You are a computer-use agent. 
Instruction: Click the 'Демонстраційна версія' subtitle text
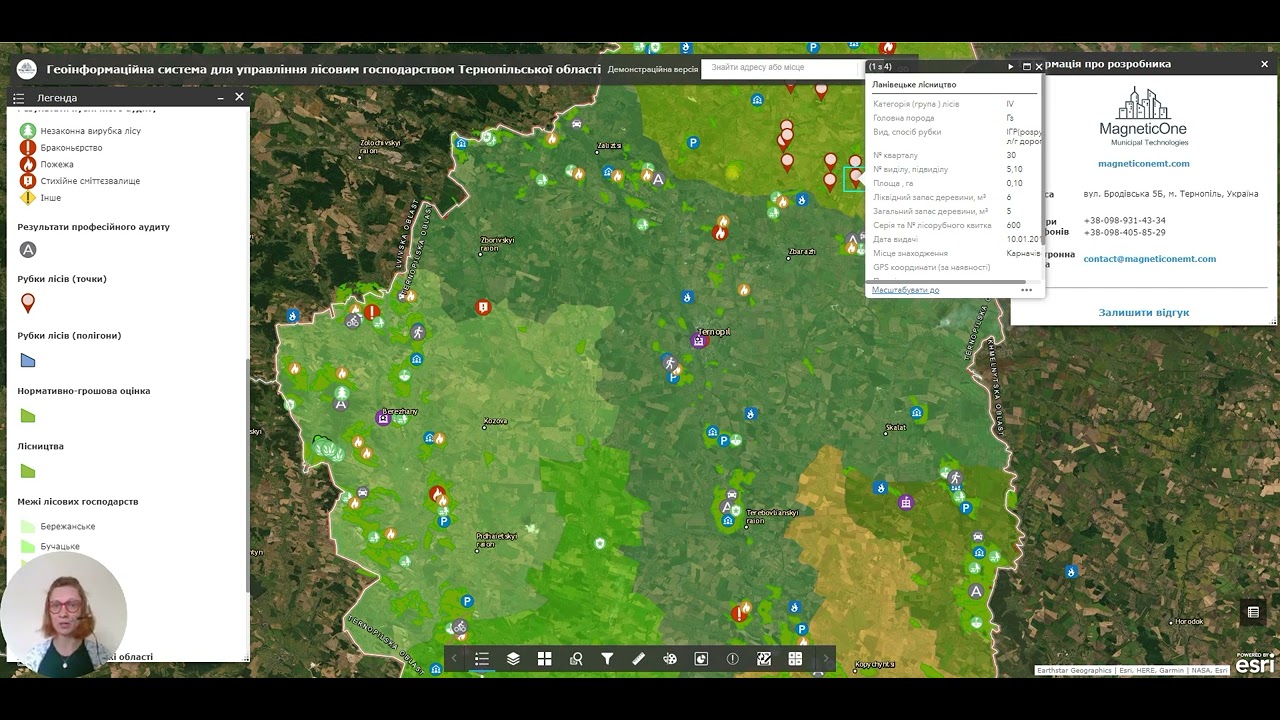click(653, 70)
